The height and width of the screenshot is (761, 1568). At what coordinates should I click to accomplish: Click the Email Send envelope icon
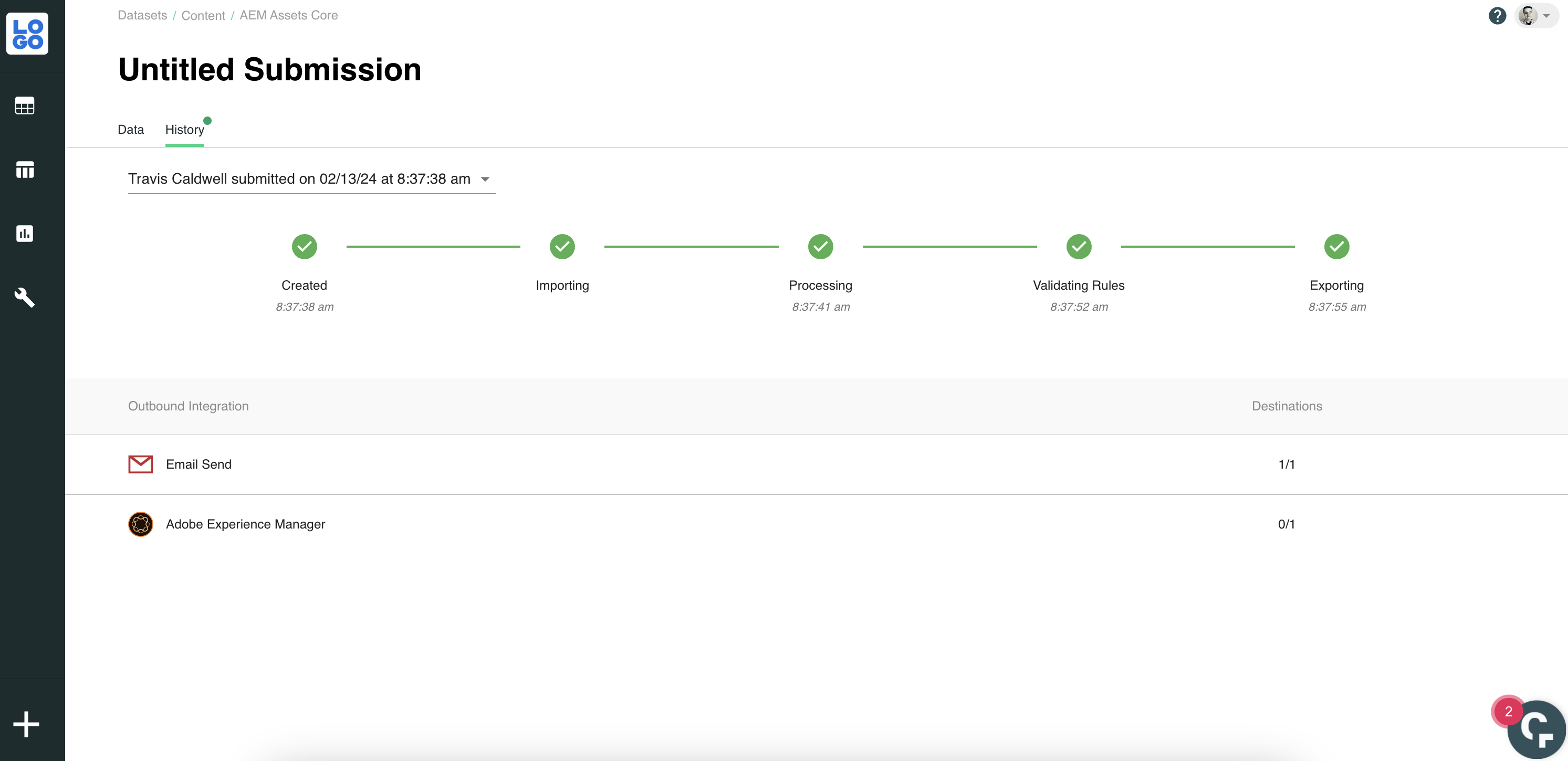(x=141, y=464)
